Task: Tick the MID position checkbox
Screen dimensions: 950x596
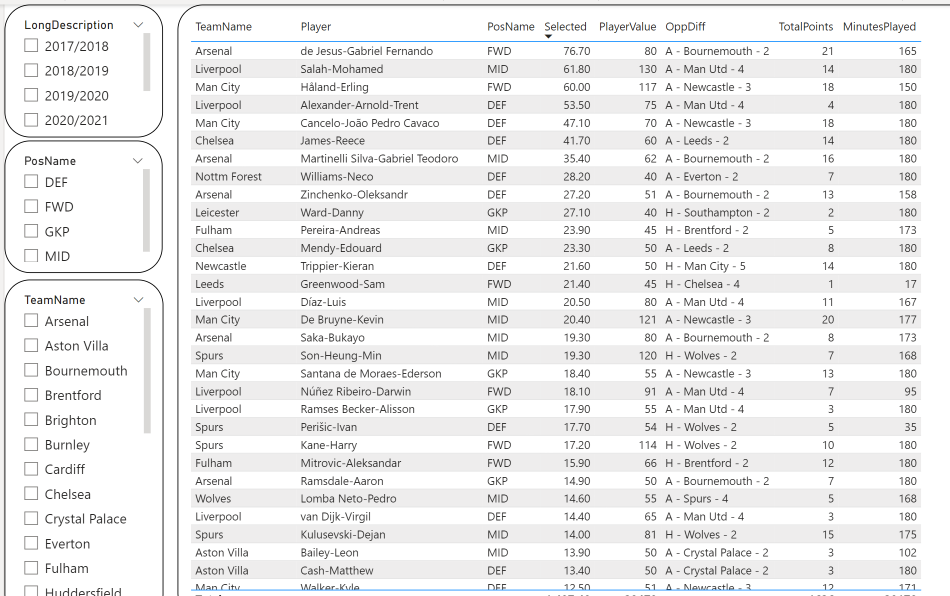Action: [31, 256]
